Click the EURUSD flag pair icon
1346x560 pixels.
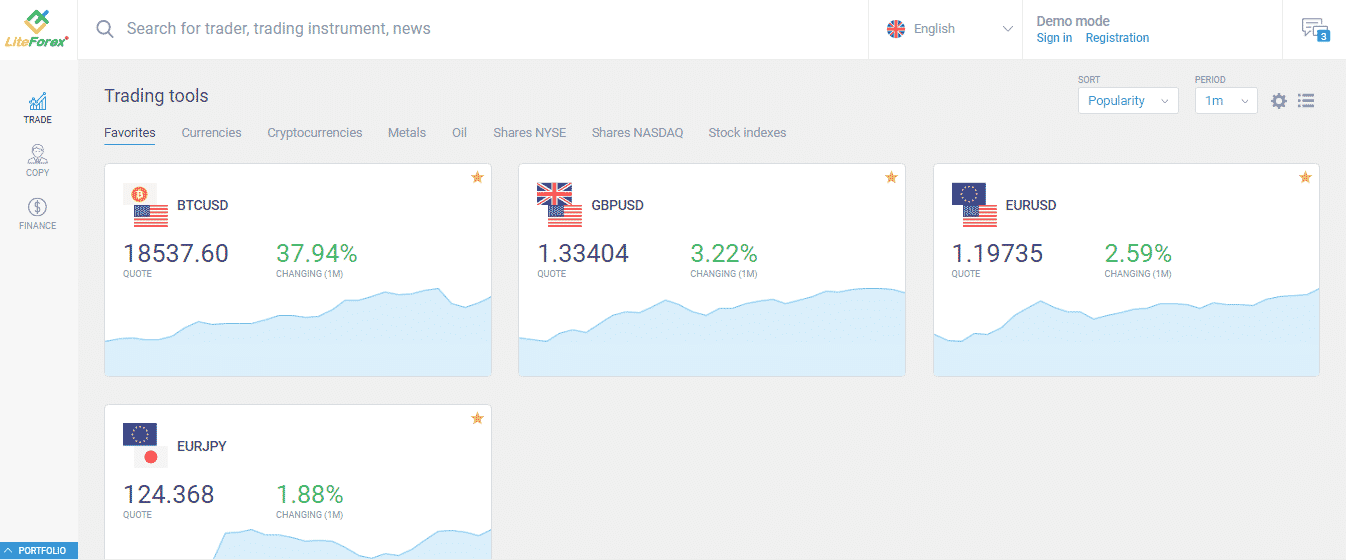pyautogui.click(x=974, y=205)
